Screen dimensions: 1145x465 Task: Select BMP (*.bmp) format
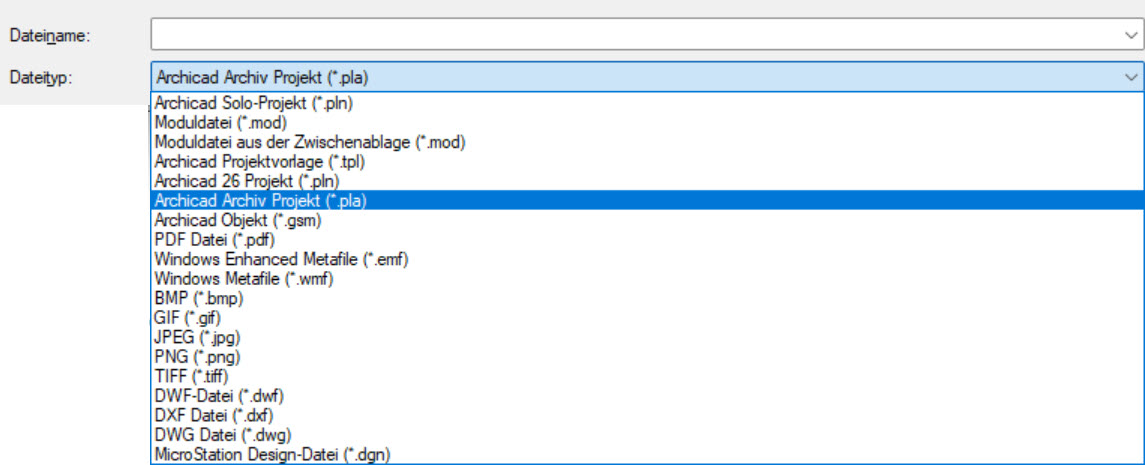[646, 298]
